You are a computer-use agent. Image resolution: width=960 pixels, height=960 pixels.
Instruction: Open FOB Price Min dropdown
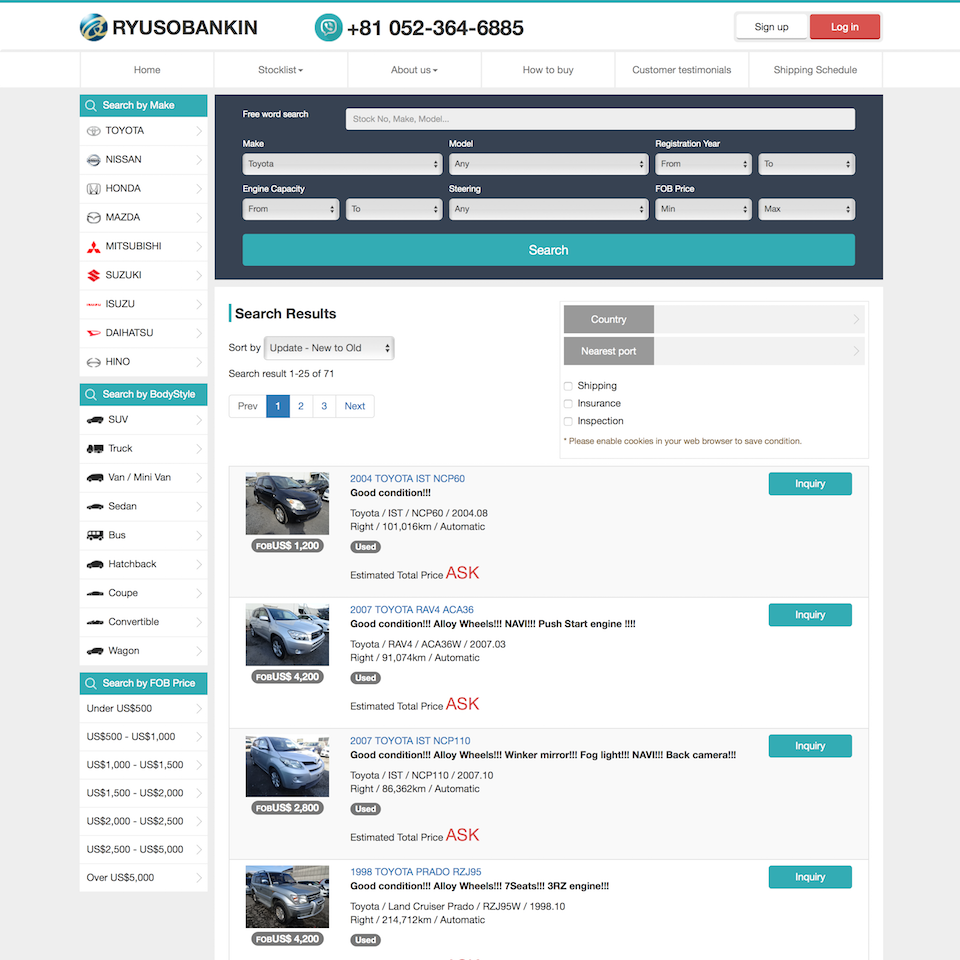coord(703,209)
